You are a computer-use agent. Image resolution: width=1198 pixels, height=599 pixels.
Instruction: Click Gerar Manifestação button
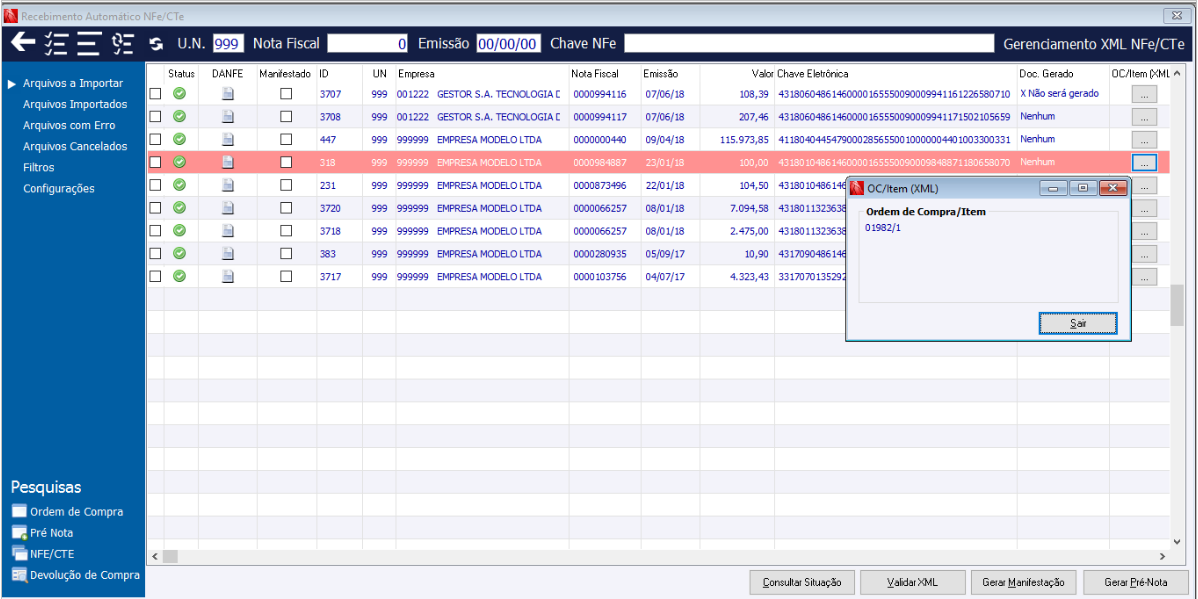point(1024,582)
